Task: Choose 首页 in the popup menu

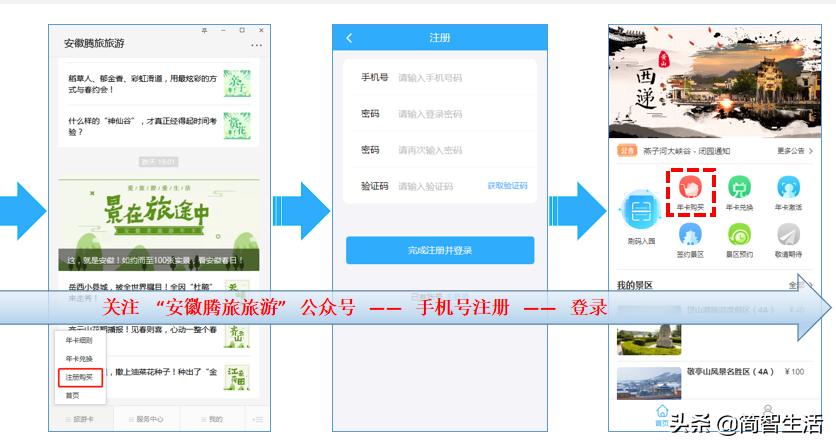Action: pos(73,396)
